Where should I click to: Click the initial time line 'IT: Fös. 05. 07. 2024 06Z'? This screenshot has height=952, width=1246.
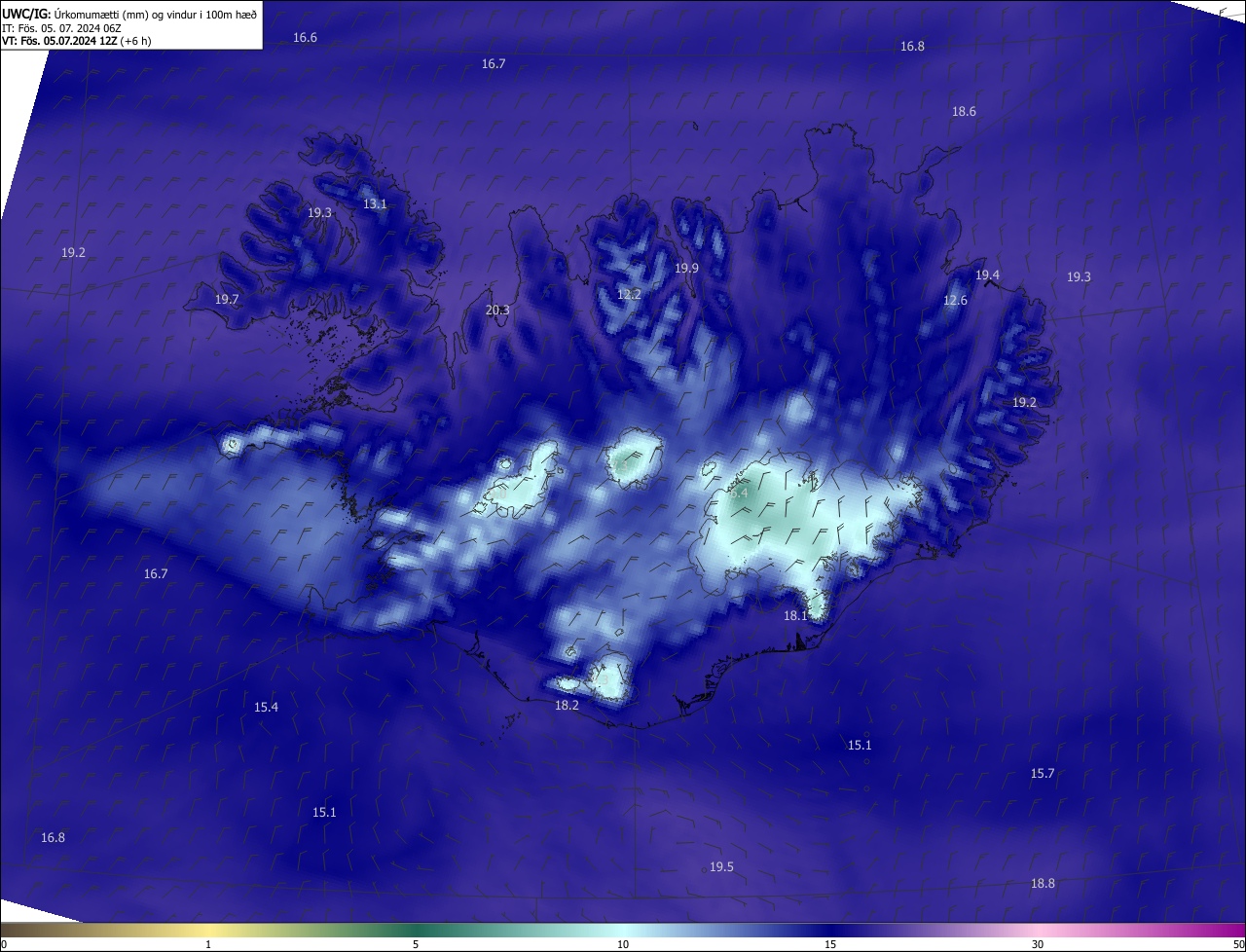pos(61,28)
